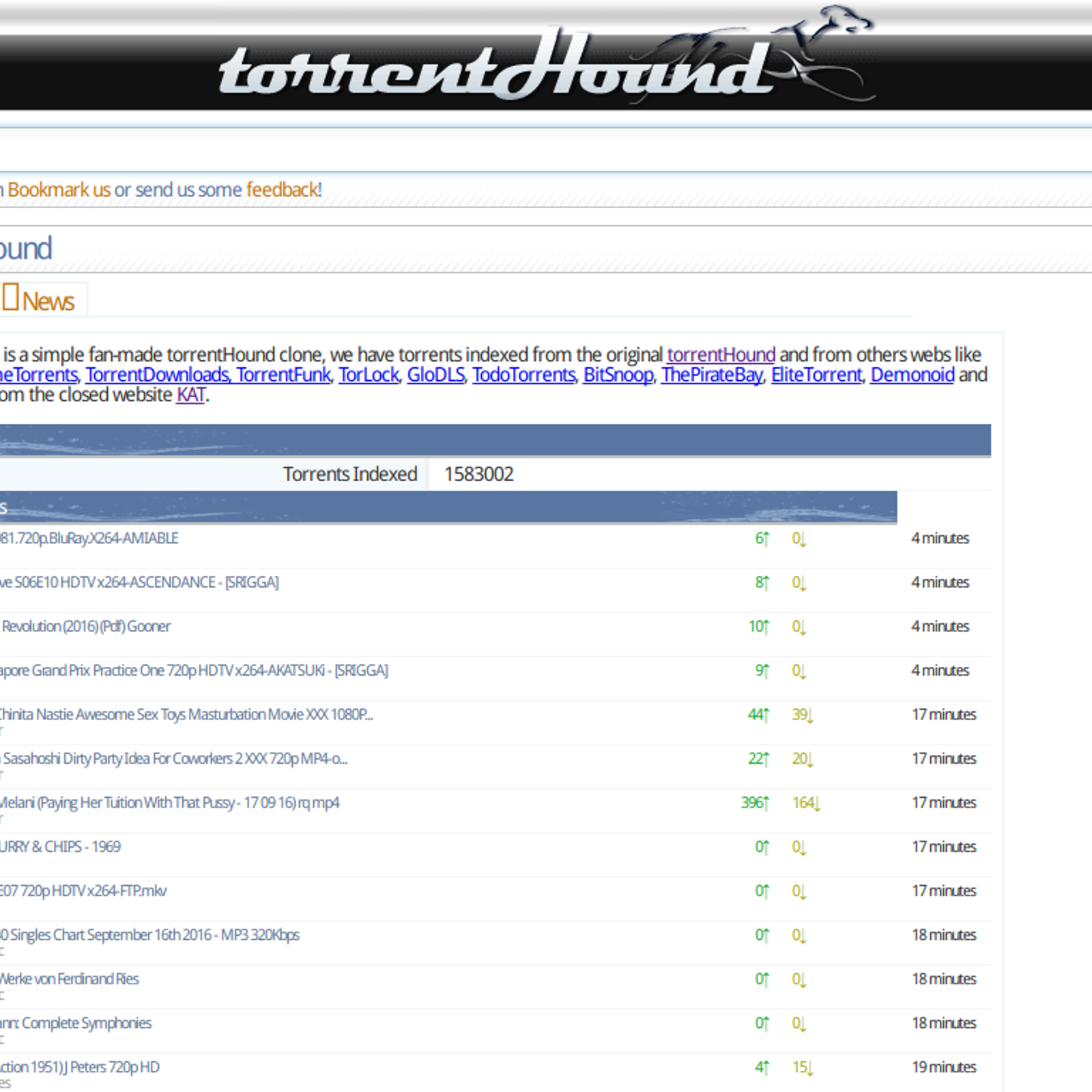
Task: Click 19 minutes age on J Peters row
Action: pos(944,1067)
